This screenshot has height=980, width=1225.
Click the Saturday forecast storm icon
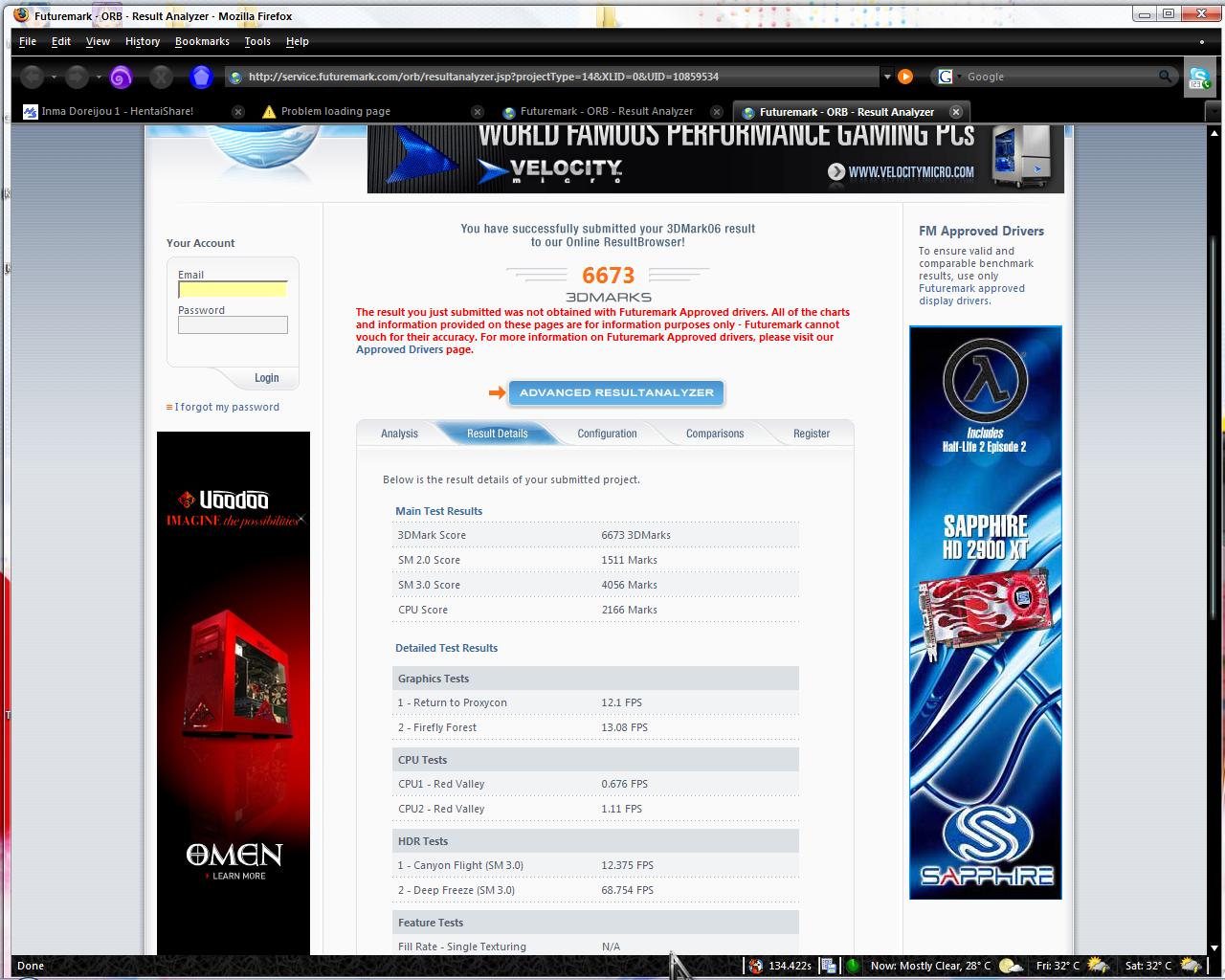(x=1190, y=966)
